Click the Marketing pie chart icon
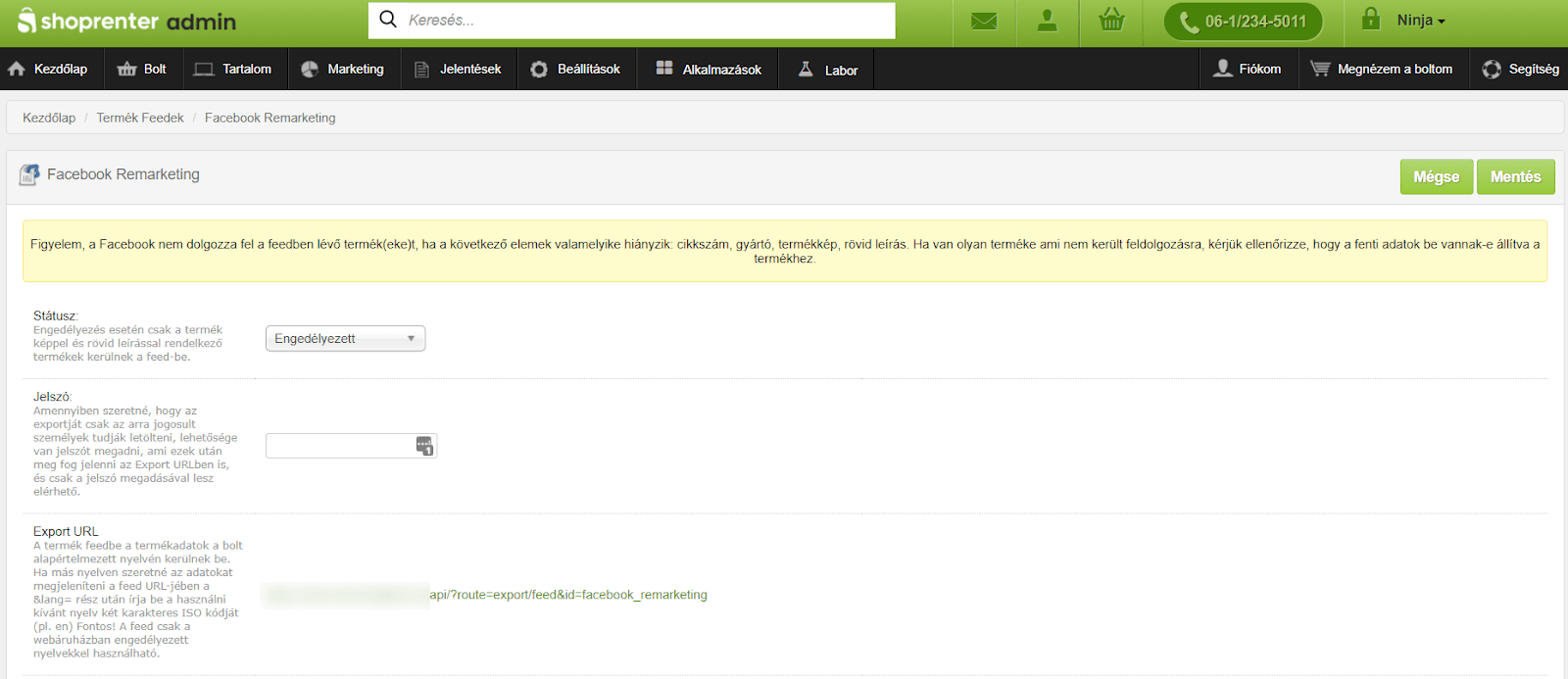Viewport: 1568px width, 679px height. coord(310,69)
